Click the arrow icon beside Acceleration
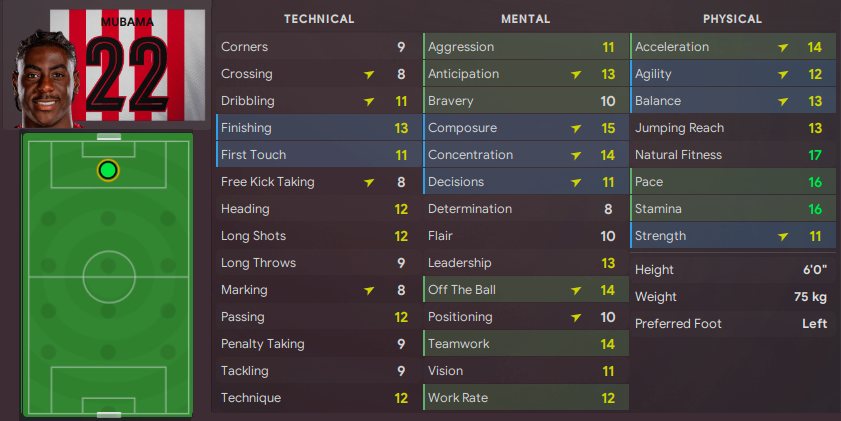This screenshot has width=841, height=421. pos(784,47)
